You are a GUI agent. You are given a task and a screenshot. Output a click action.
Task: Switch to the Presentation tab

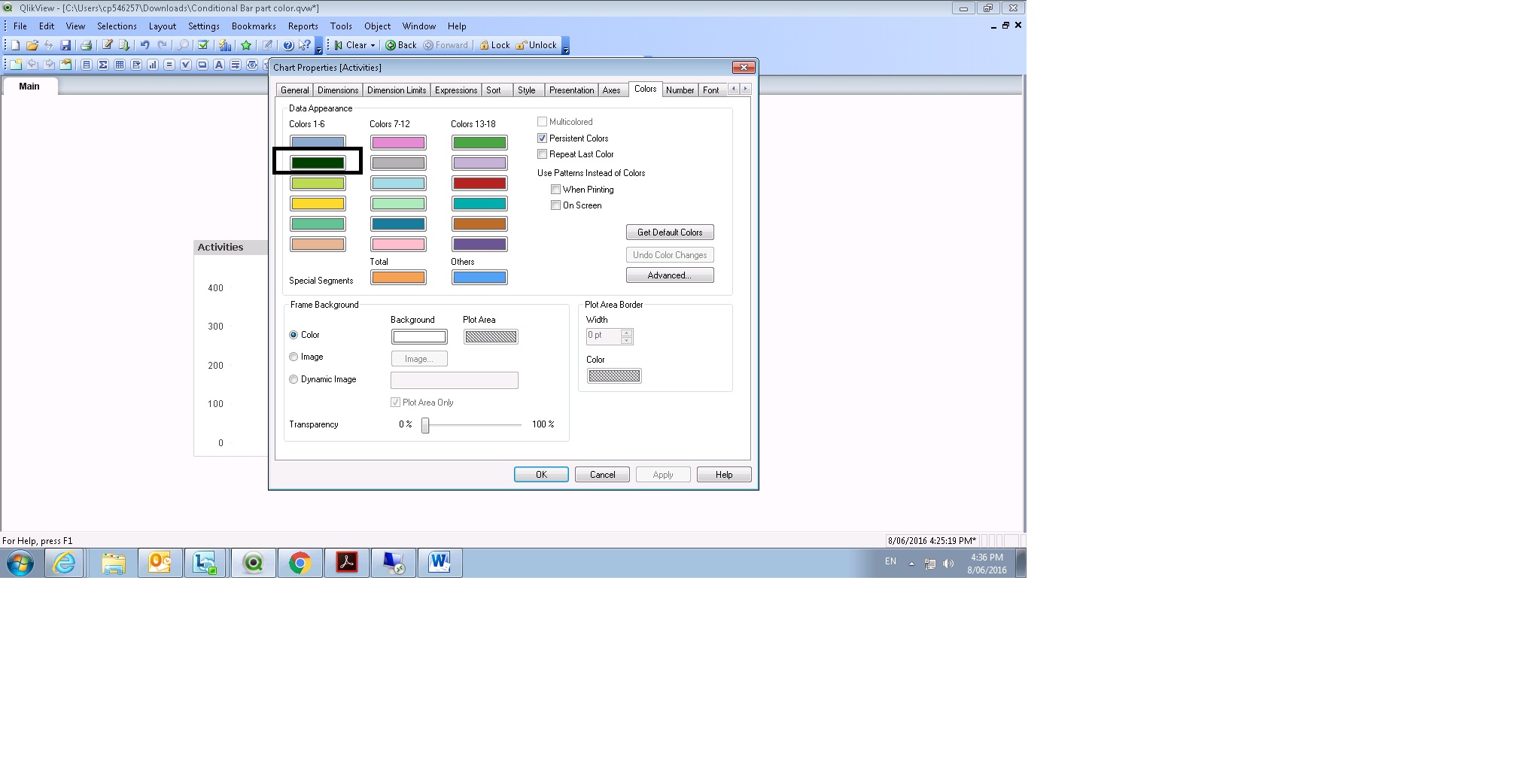(x=571, y=90)
